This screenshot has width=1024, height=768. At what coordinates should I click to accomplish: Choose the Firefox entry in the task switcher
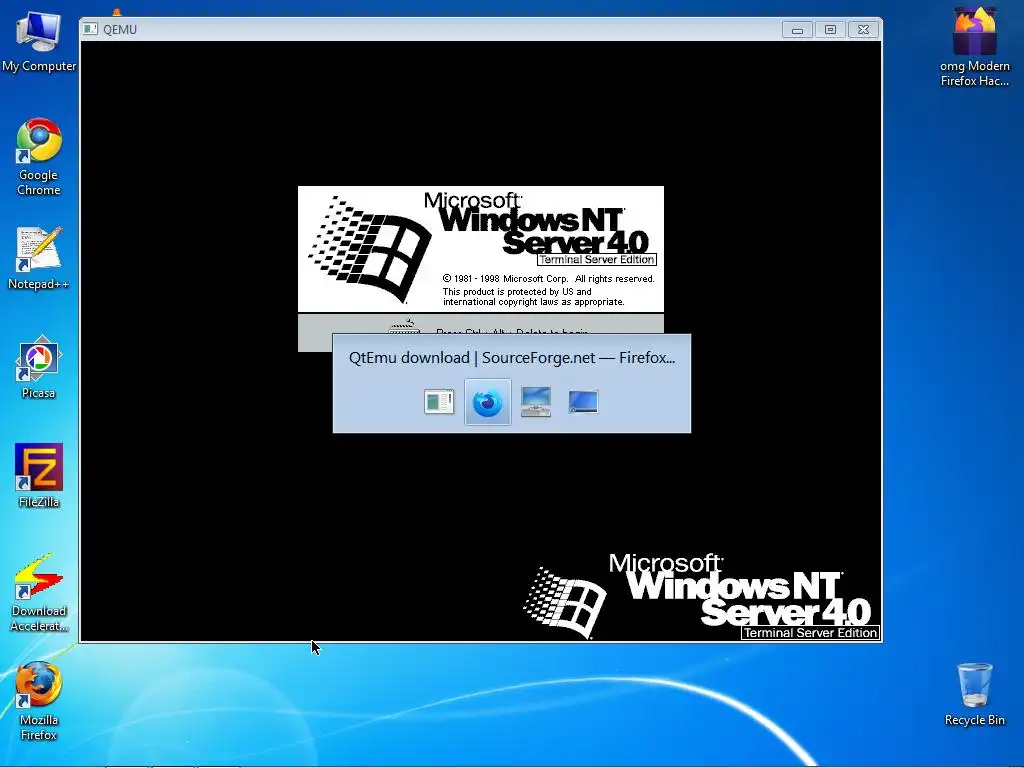click(x=487, y=402)
